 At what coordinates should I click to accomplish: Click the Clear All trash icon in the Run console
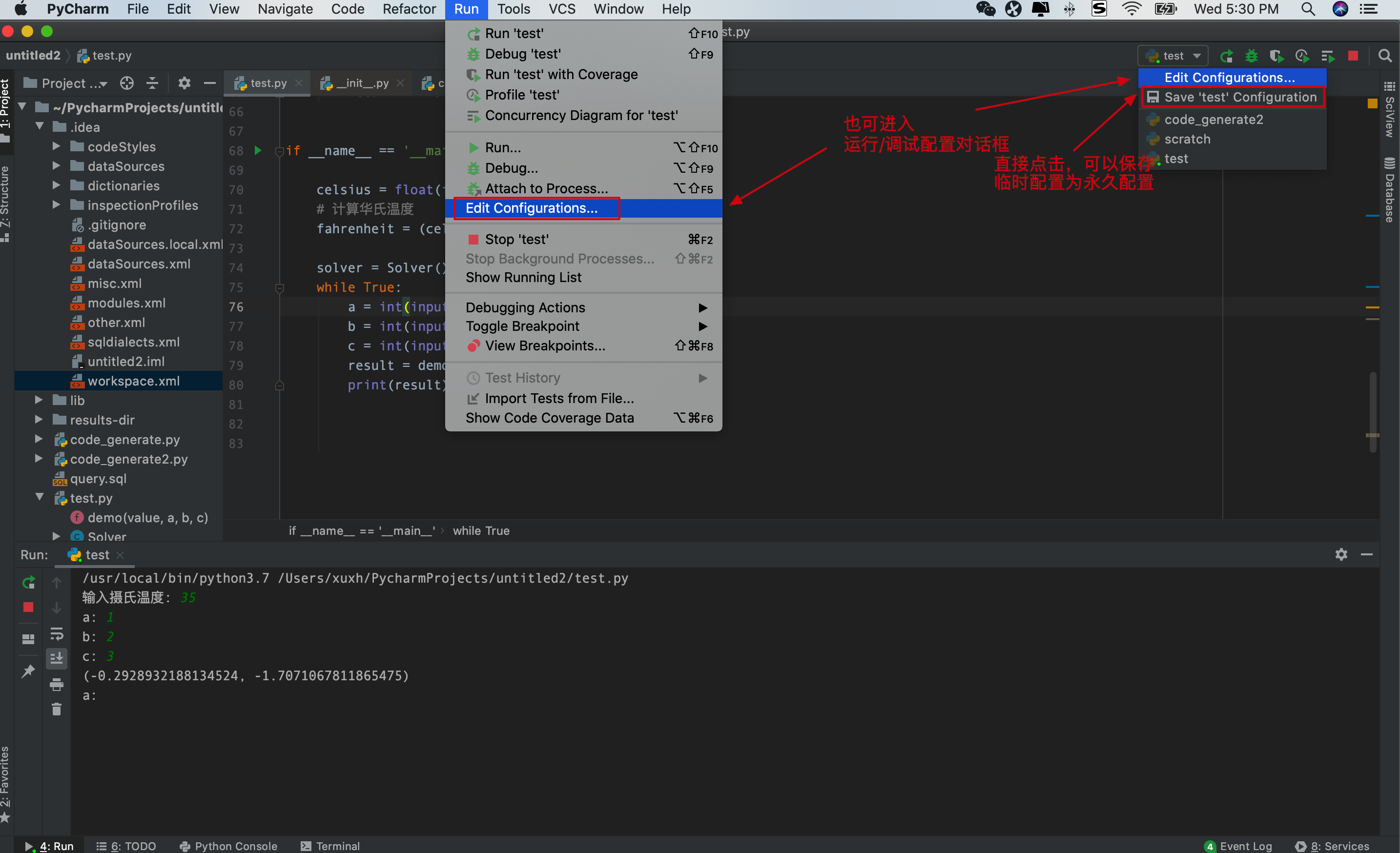click(x=57, y=709)
